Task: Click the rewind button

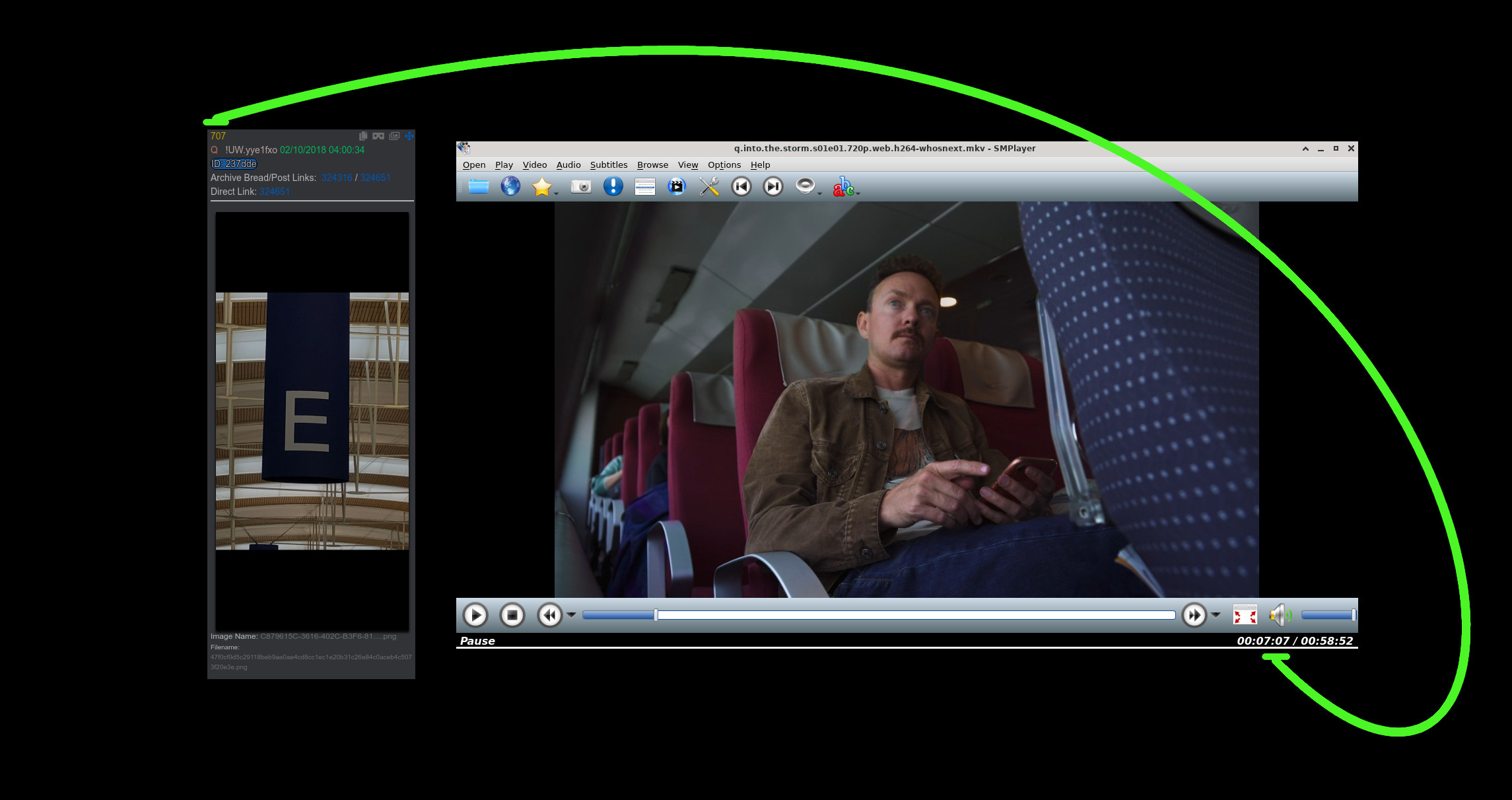Action: [x=549, y=615]
